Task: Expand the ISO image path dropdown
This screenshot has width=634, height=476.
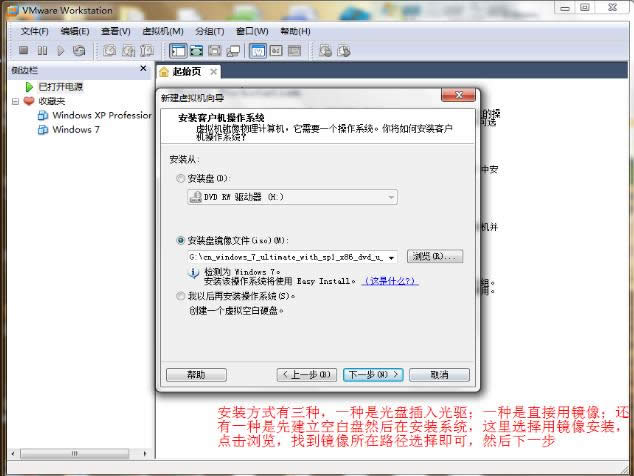Action: 391,257
